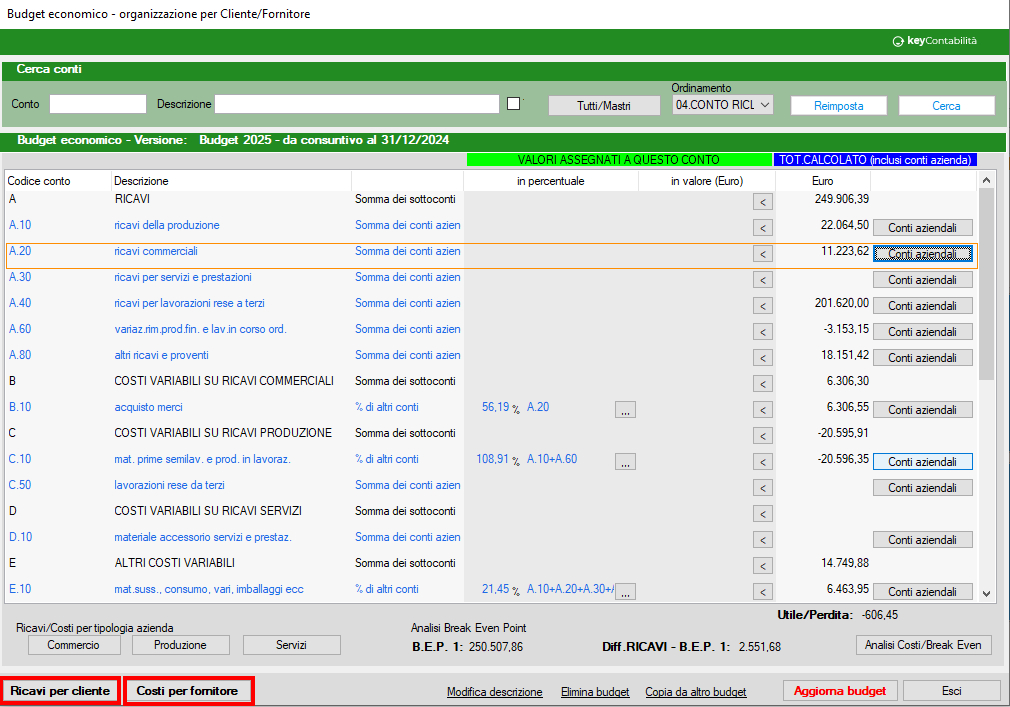This screenshot has width=1010, height=707.
Task: Click the Cerca button
Action: pyautogui.click(x=946, y=106)
